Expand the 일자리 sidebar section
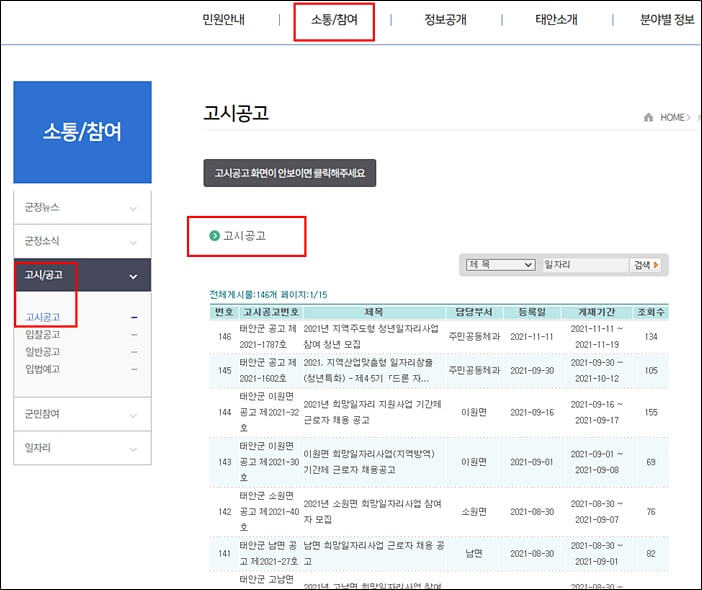Screen dimensions: 702x590 coord(82,448)
